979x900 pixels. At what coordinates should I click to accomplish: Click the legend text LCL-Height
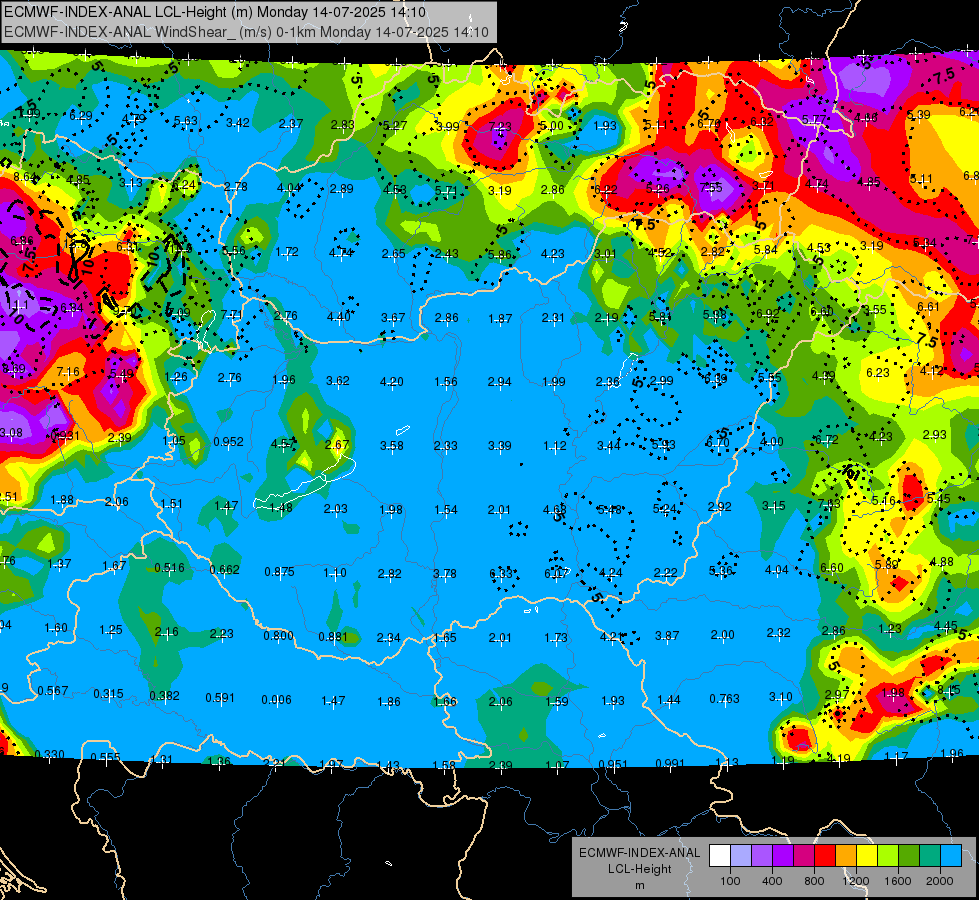(639, 869)
